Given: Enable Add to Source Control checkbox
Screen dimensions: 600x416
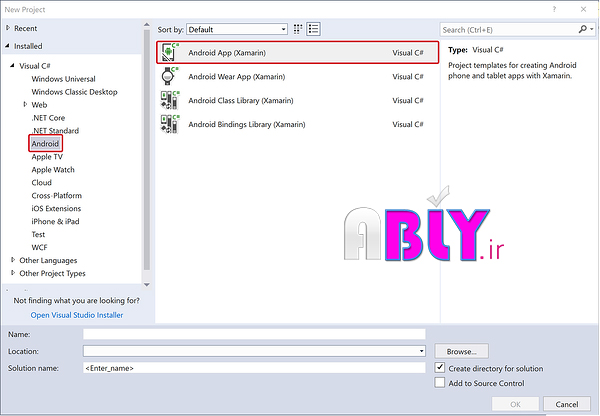Looking at the screenshot, I should click(440, 383).
